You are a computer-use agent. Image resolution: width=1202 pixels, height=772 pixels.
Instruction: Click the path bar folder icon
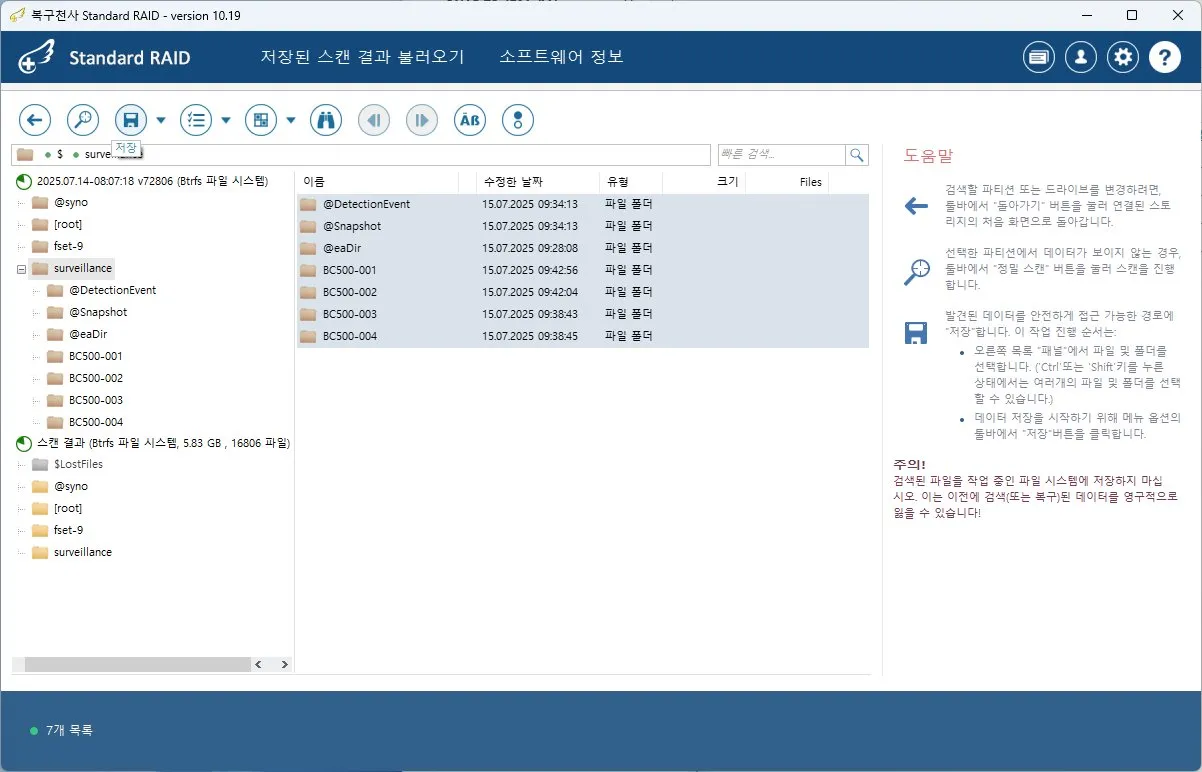25,154
